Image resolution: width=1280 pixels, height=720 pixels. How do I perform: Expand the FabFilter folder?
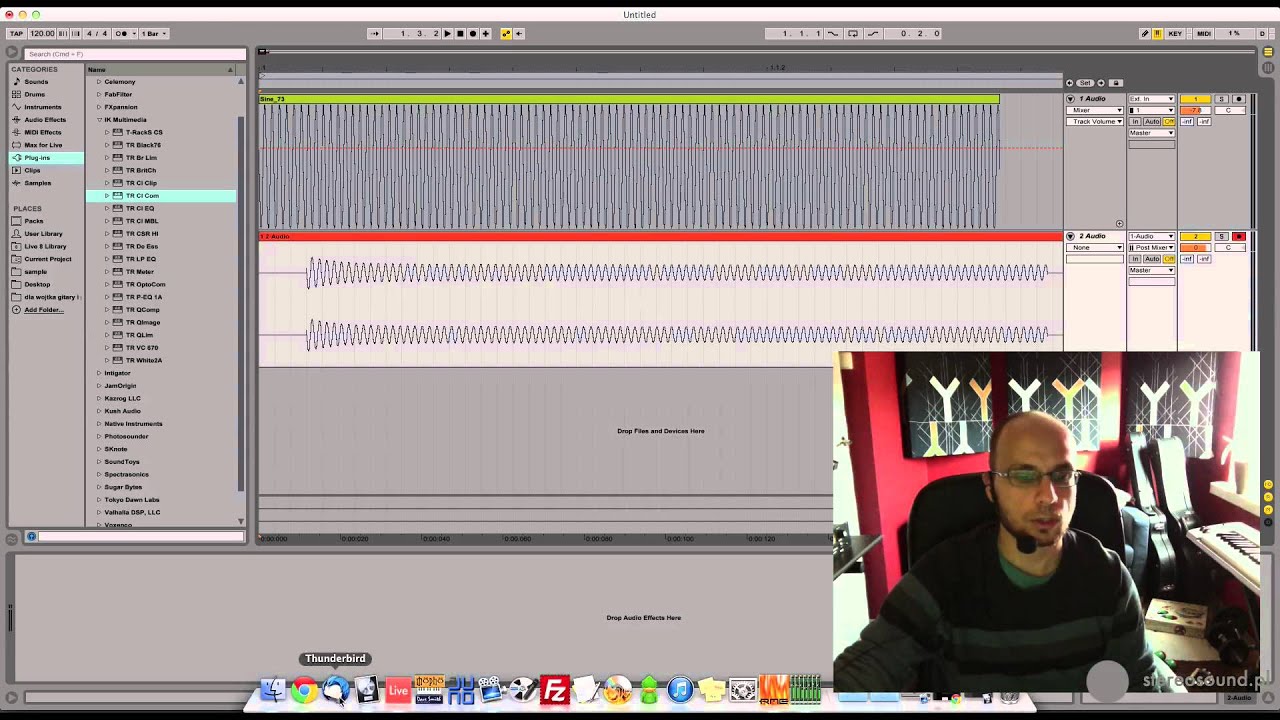[x=99, y=94]
